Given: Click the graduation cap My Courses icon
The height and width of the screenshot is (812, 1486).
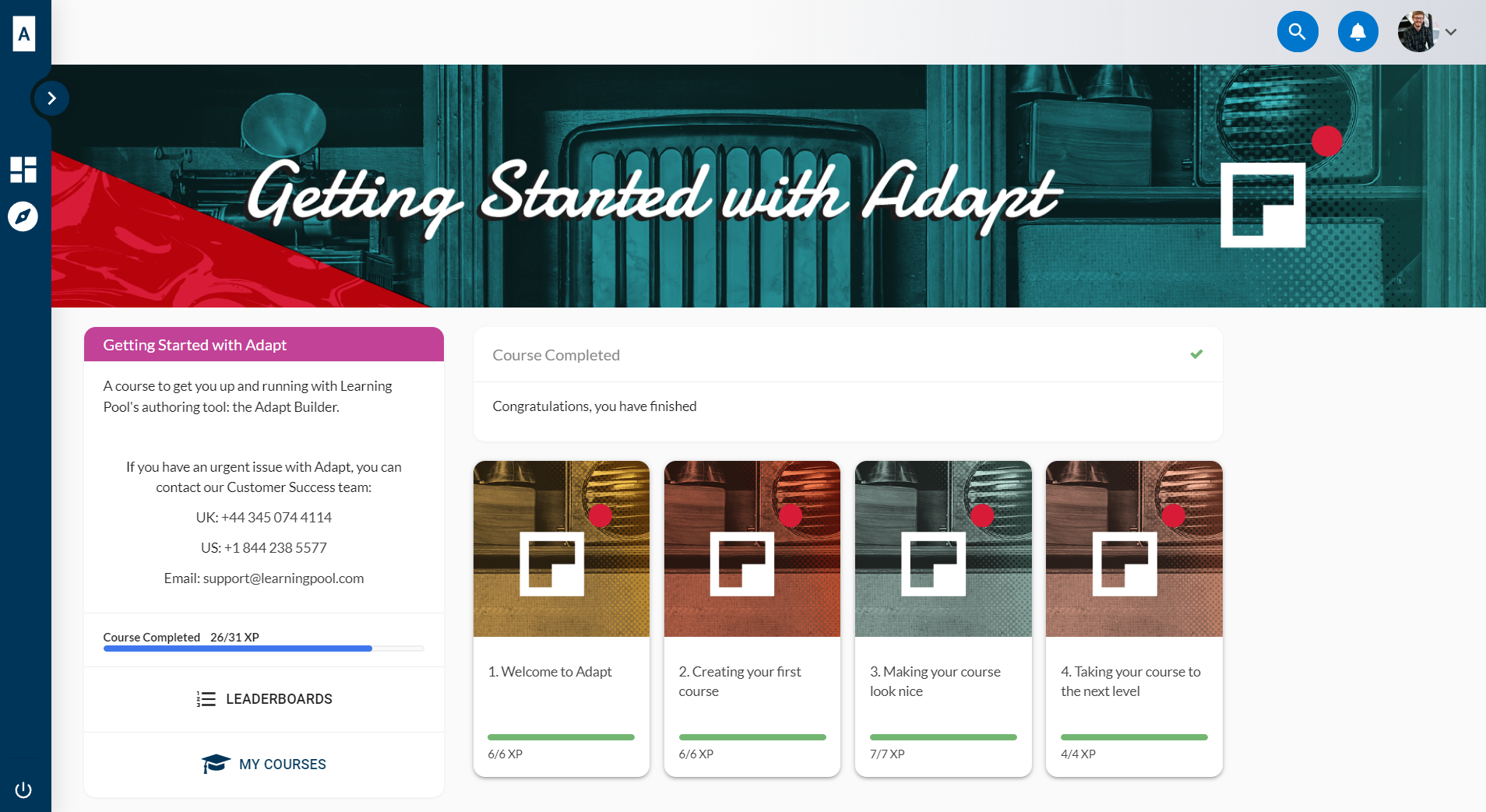Looking at the screenshot, I should pos(216,764).
